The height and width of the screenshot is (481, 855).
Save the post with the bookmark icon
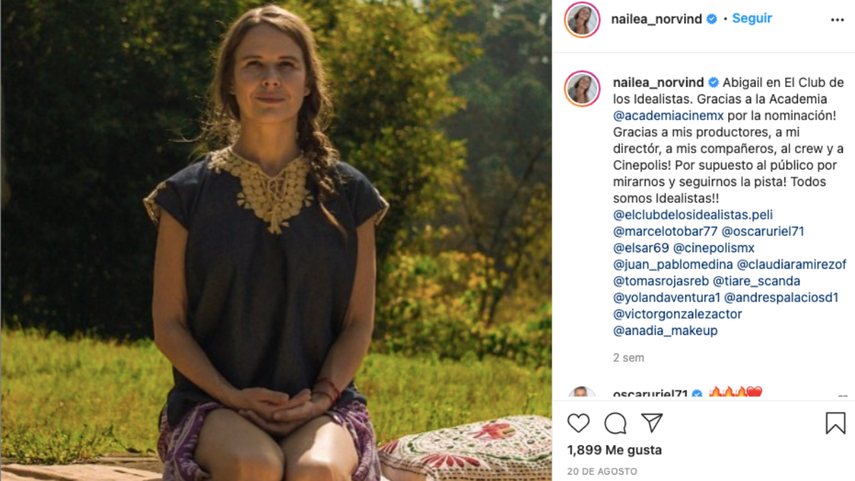coord(835,423)
